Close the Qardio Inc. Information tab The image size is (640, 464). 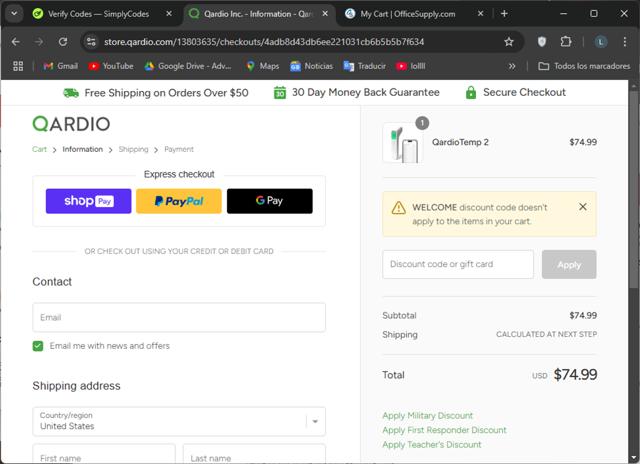pyautogui.click(x=325, y=14)
